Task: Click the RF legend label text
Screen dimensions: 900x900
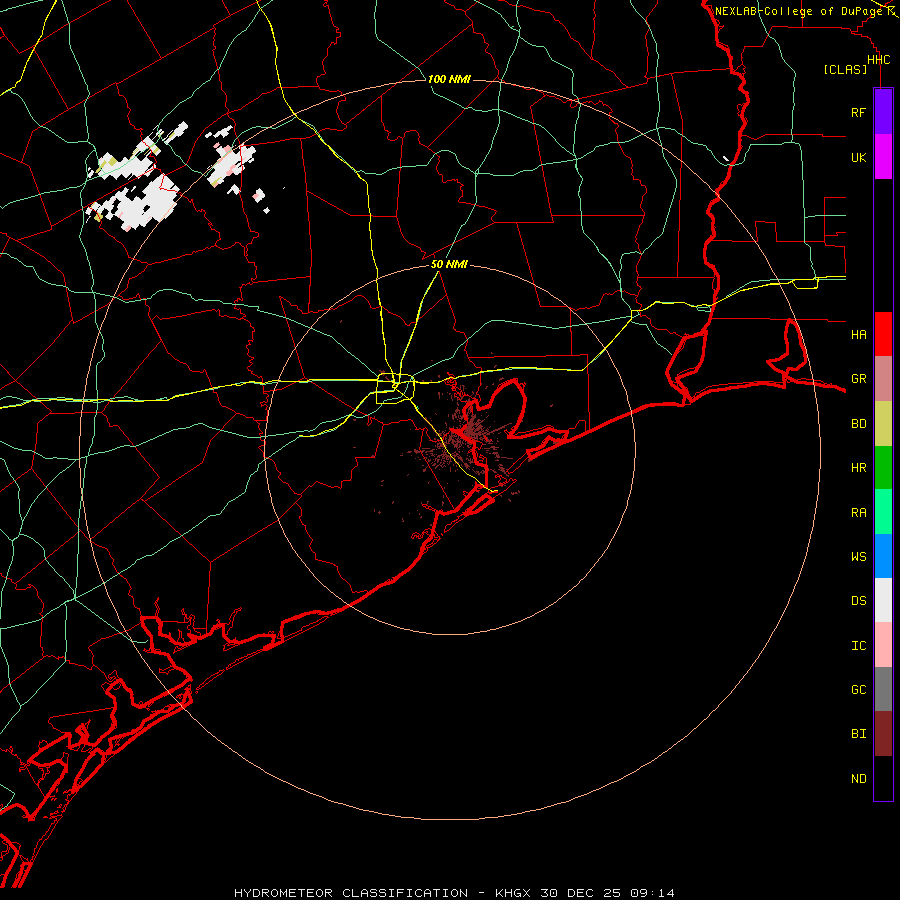Action: pos(858,112)
